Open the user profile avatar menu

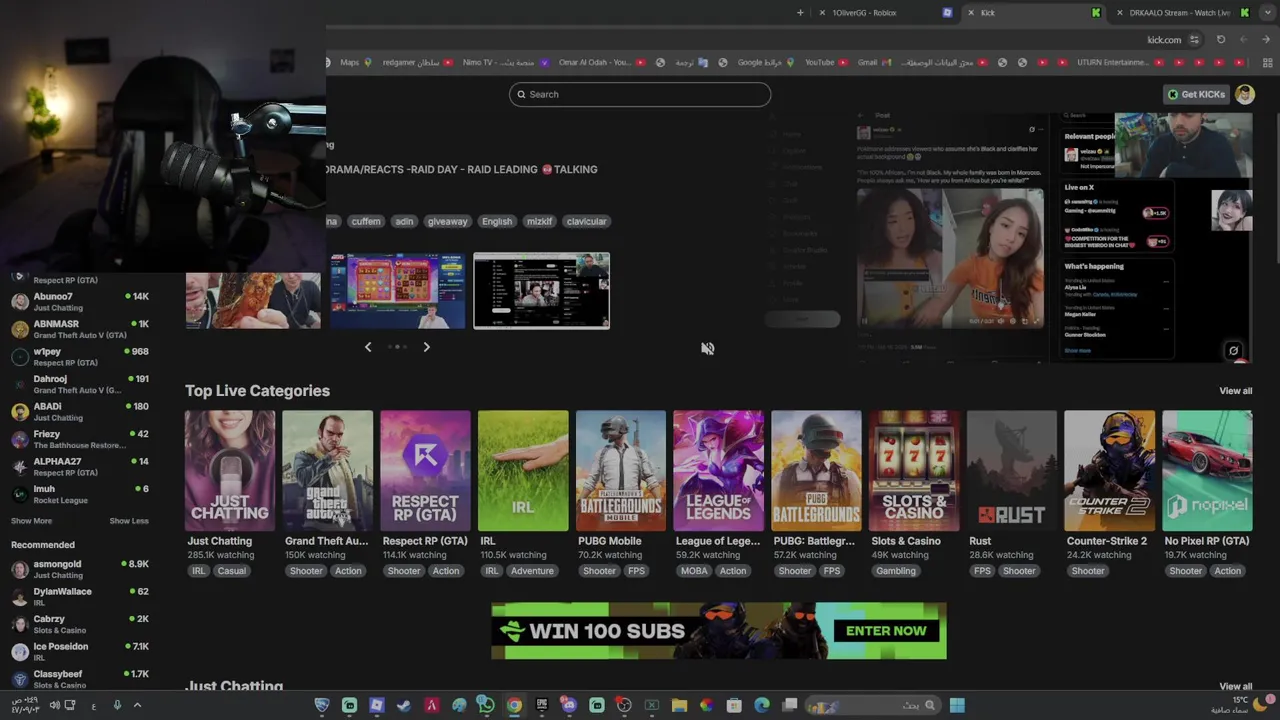pos(1244,94)
